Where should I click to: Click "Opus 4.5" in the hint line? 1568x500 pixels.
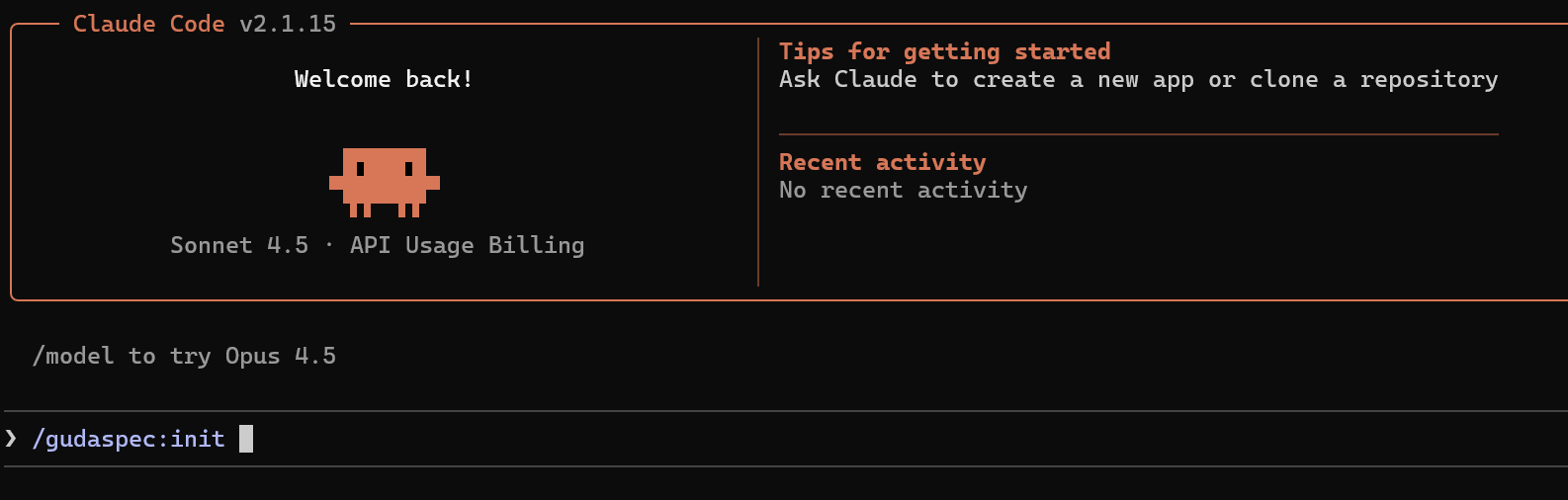coord(280,356)
